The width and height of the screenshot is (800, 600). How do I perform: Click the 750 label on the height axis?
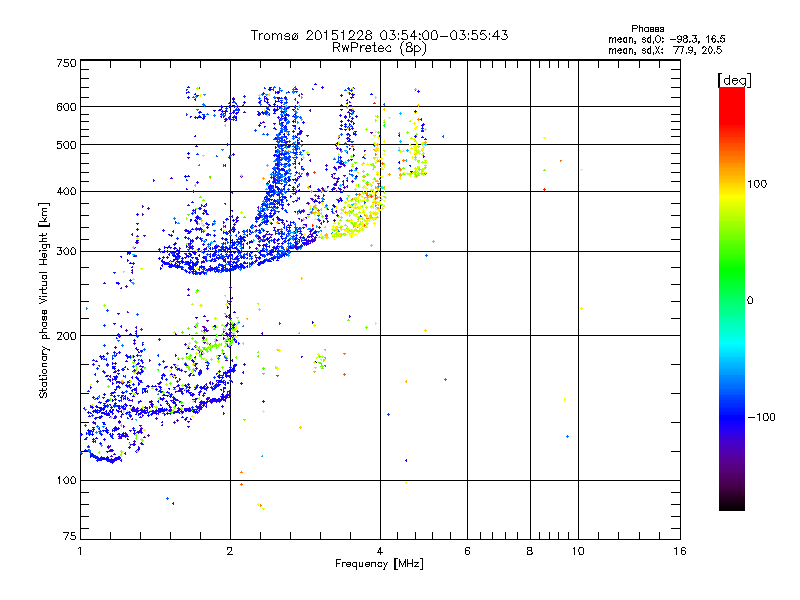[x=66, y=63]
